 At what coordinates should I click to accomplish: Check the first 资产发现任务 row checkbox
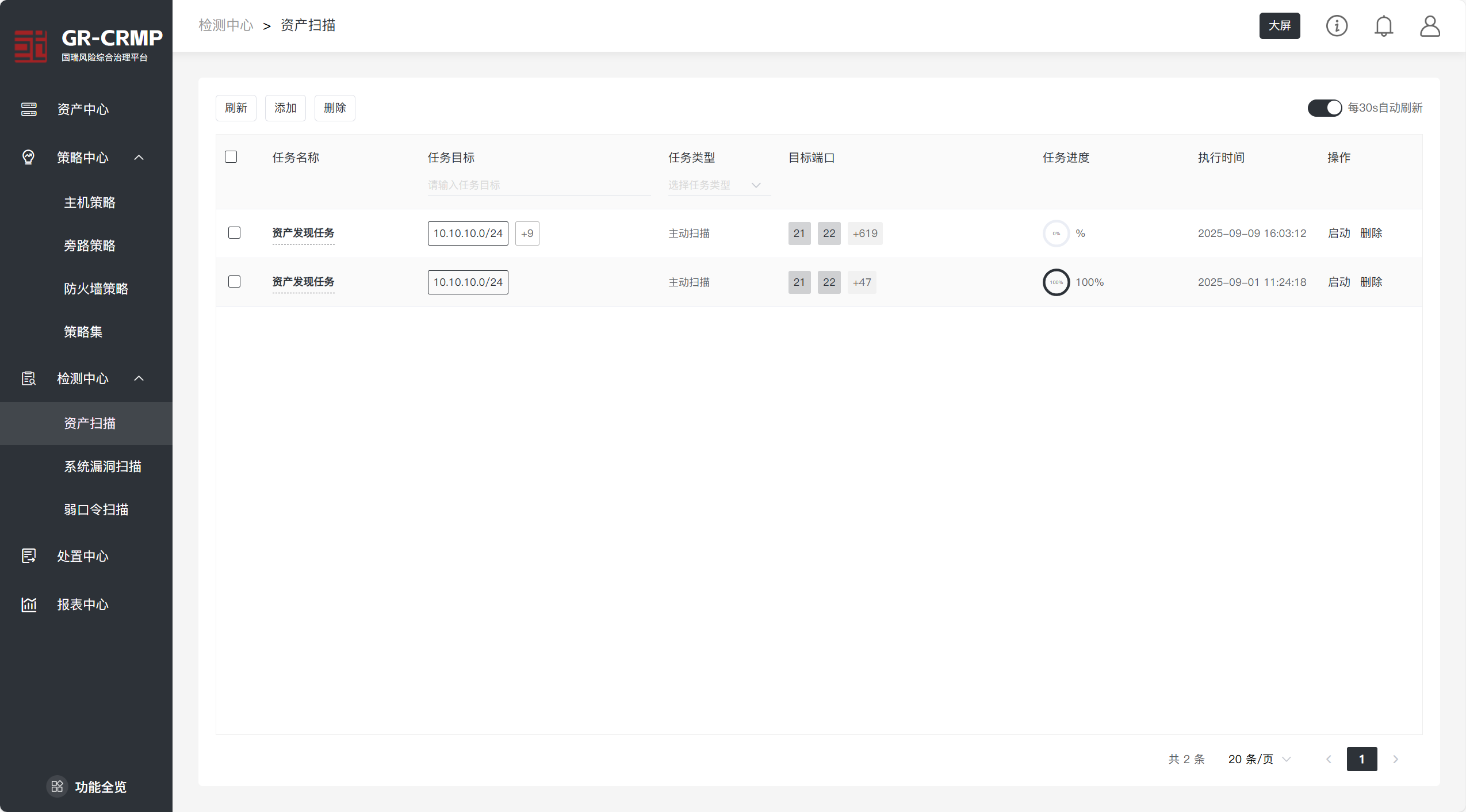(234, 233)
